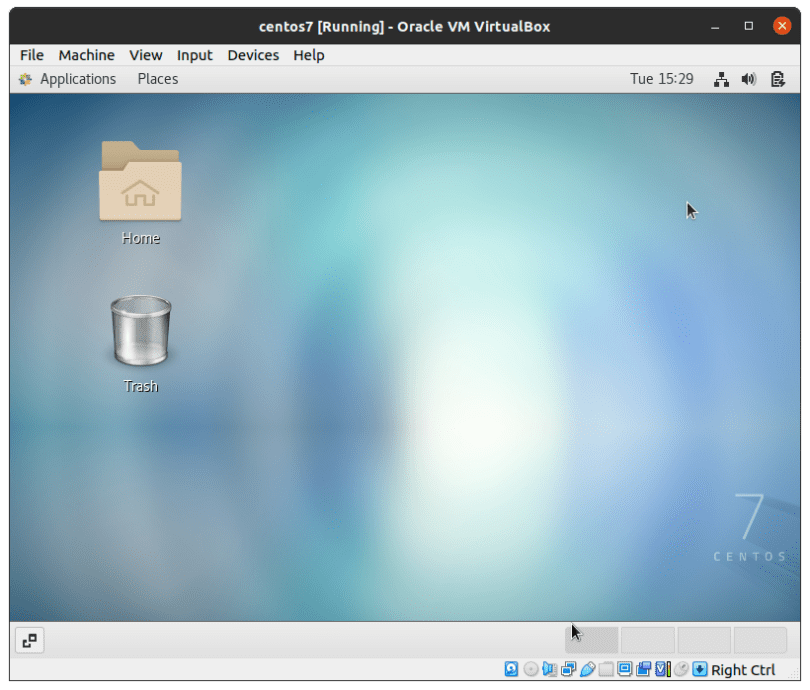
Task: Open the Devices menu
Action: (x=253, y=55)
